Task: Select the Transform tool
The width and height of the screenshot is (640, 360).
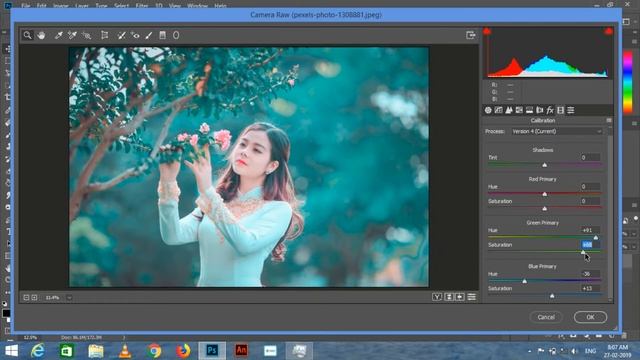Action: [x=104, y=36]
